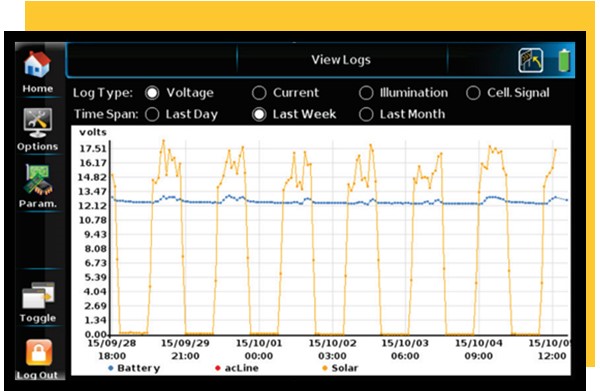Click the street light status icon

[x=531, y=60]
